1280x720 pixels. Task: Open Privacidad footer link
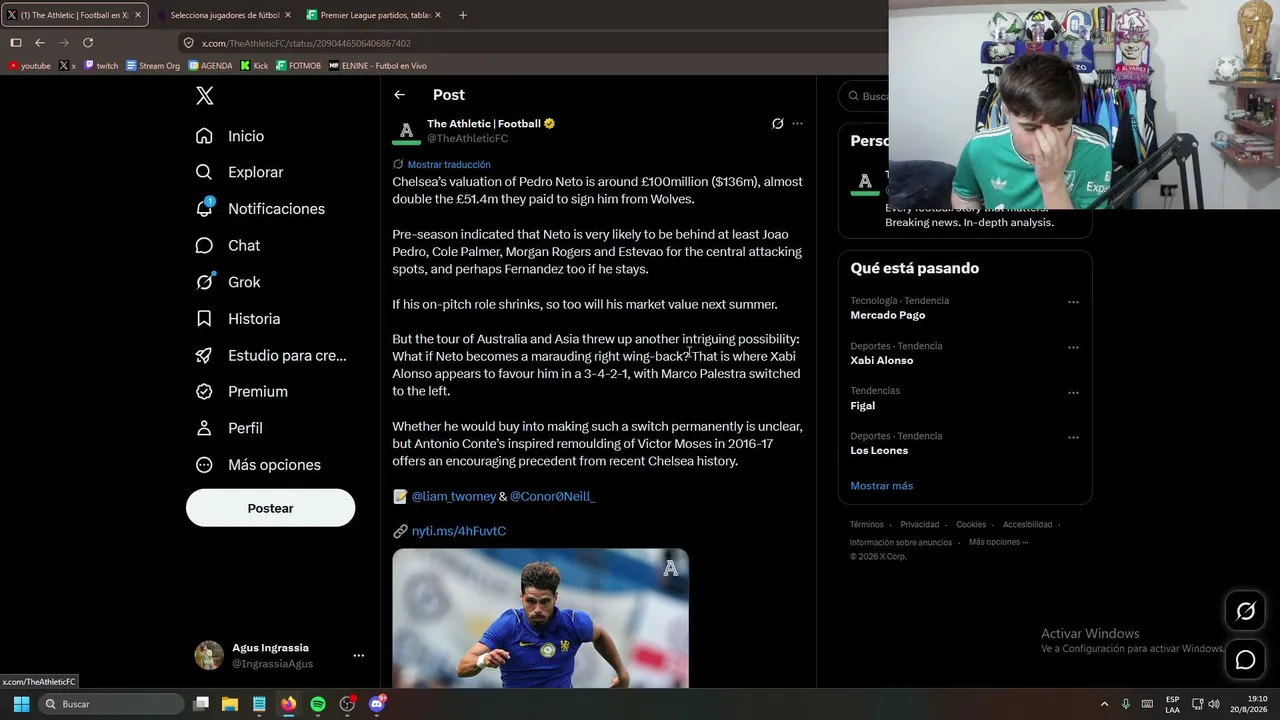tap(920, 525)
